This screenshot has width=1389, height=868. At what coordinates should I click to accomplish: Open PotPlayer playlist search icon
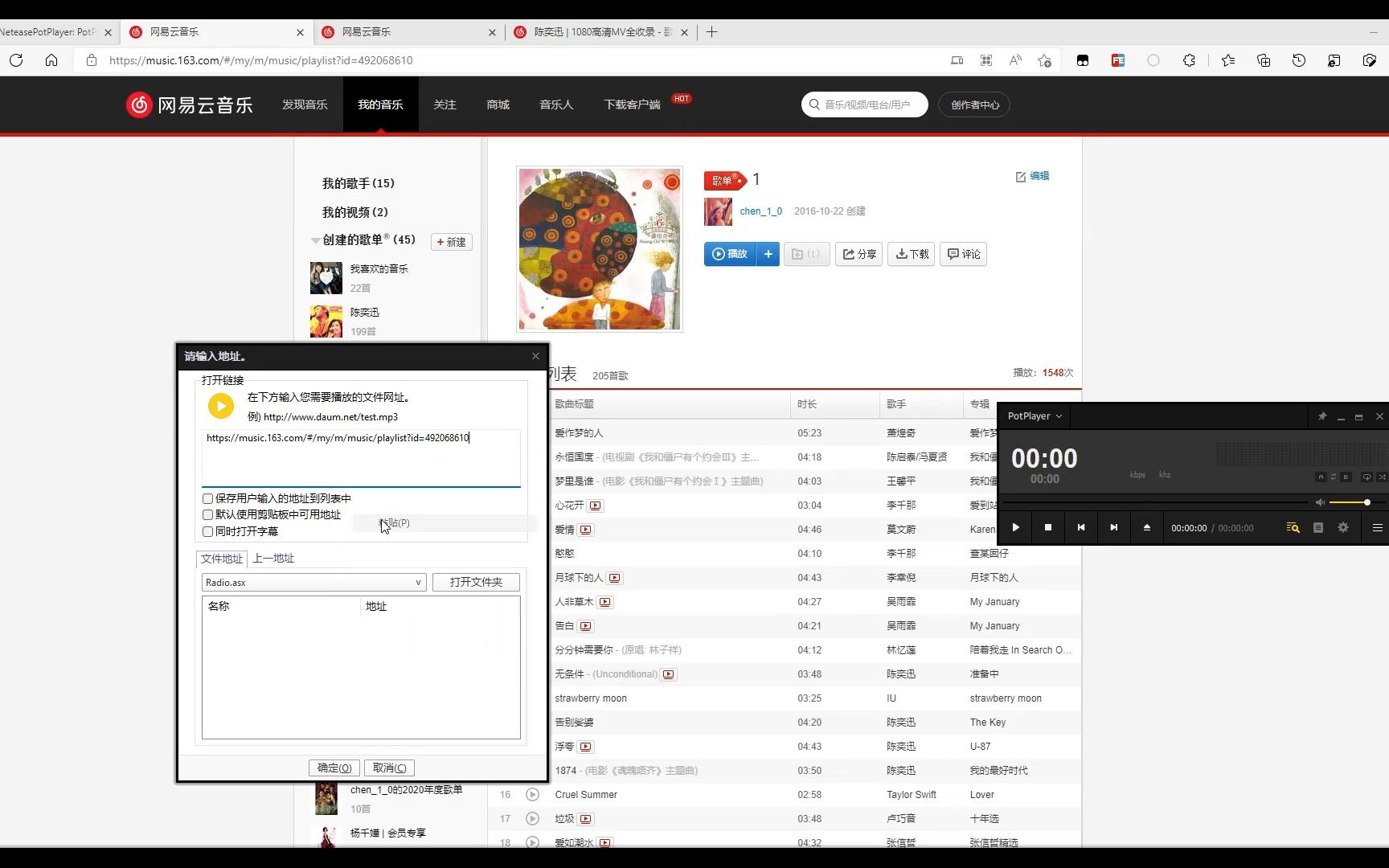tap(1293, 528)
